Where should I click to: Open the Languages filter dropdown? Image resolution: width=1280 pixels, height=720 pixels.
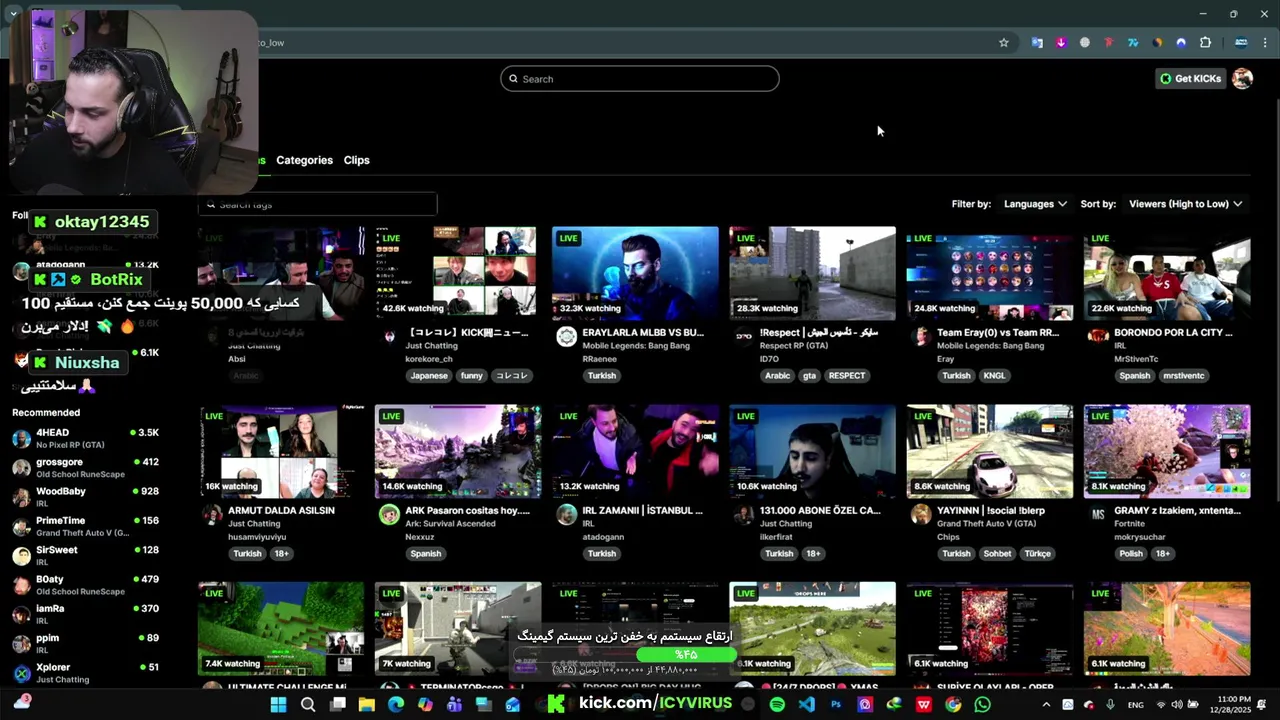coord(1035,204)
